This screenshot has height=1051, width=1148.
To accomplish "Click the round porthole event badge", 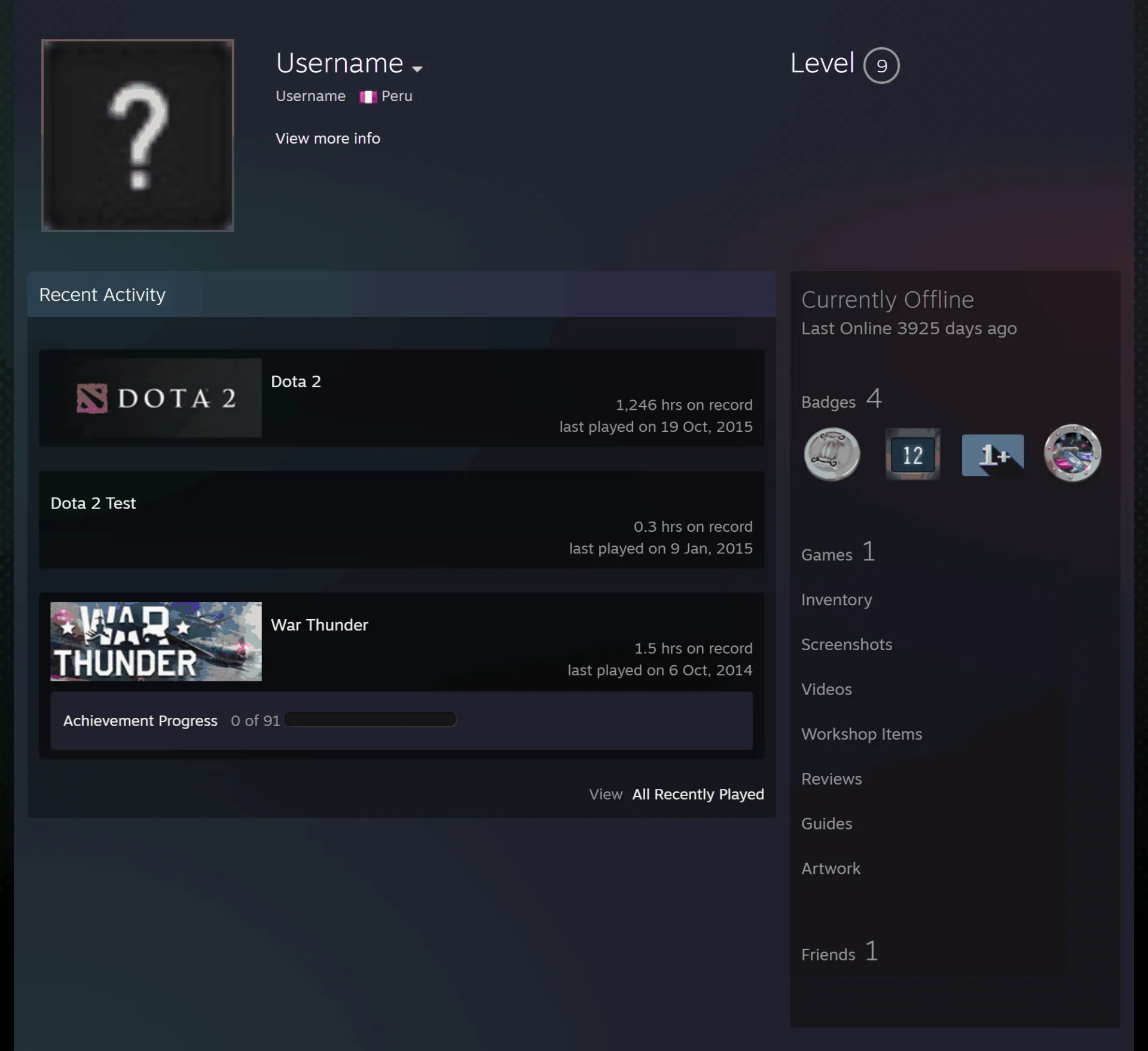I will tap(1073, 453).
